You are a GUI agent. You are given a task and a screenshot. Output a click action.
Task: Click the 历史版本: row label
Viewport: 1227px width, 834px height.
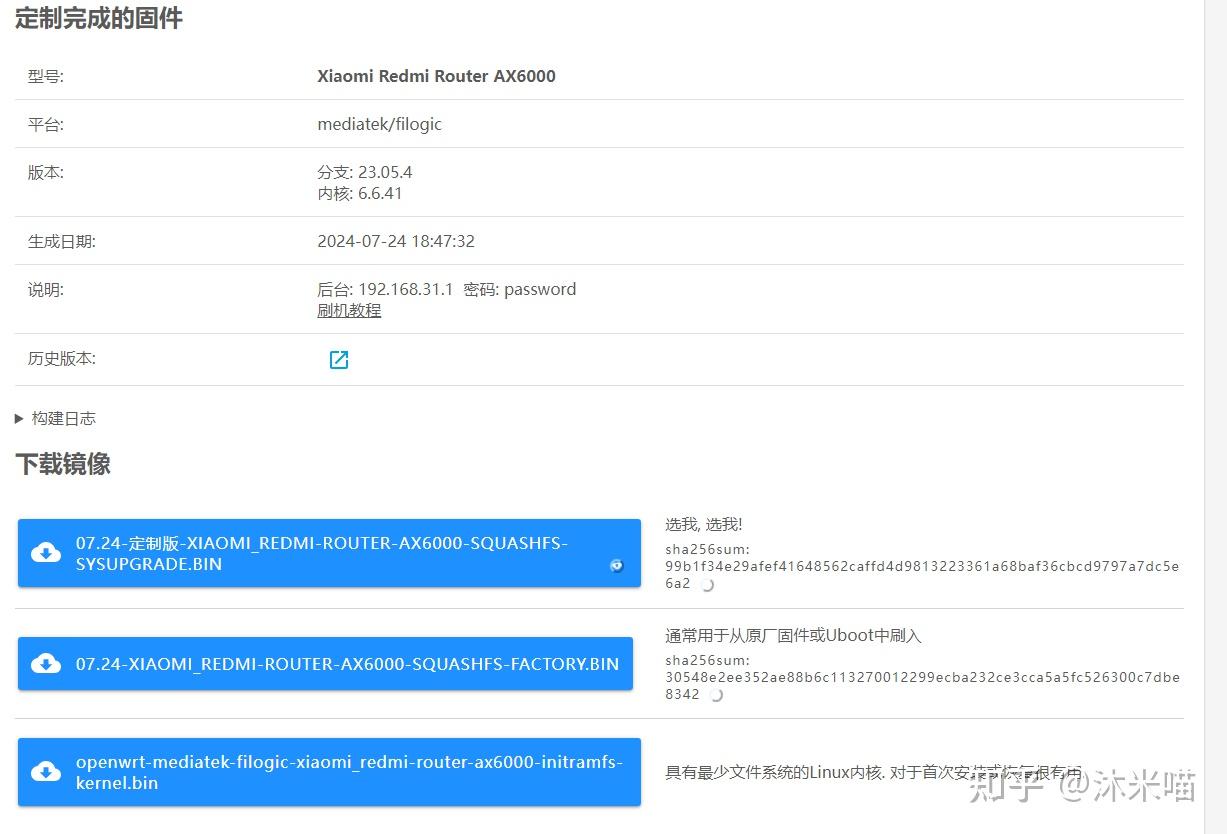coord(62,358)
